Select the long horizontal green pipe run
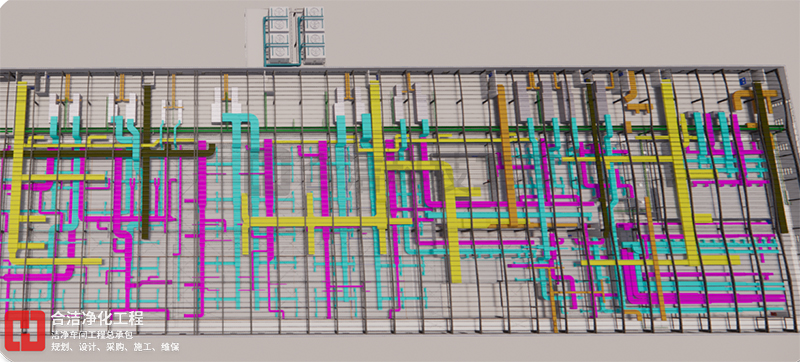The height and width of the screenshot is (362, 800). pos(393,130)
